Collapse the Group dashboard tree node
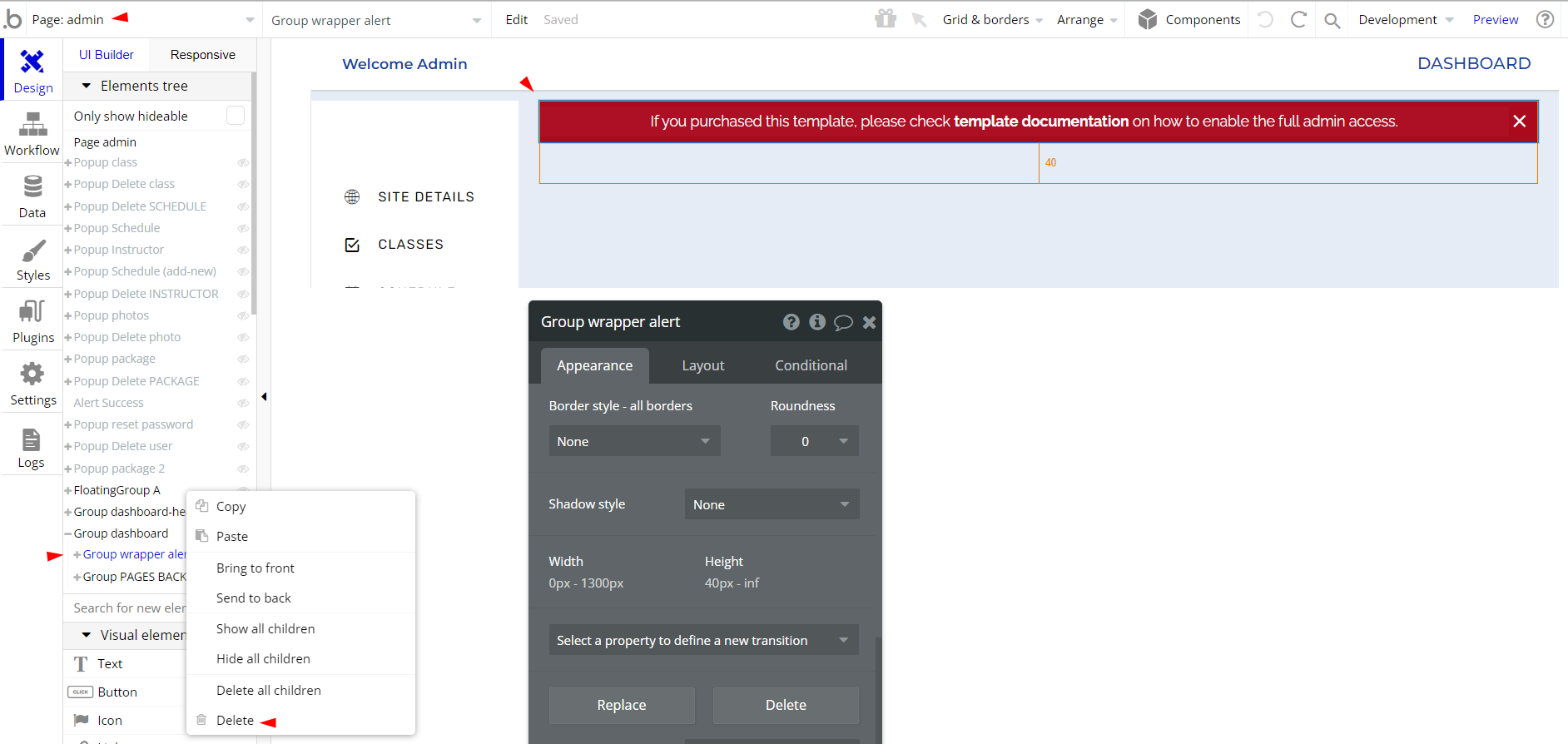Viewport: 1568px width, 744px height. point(67,533)
